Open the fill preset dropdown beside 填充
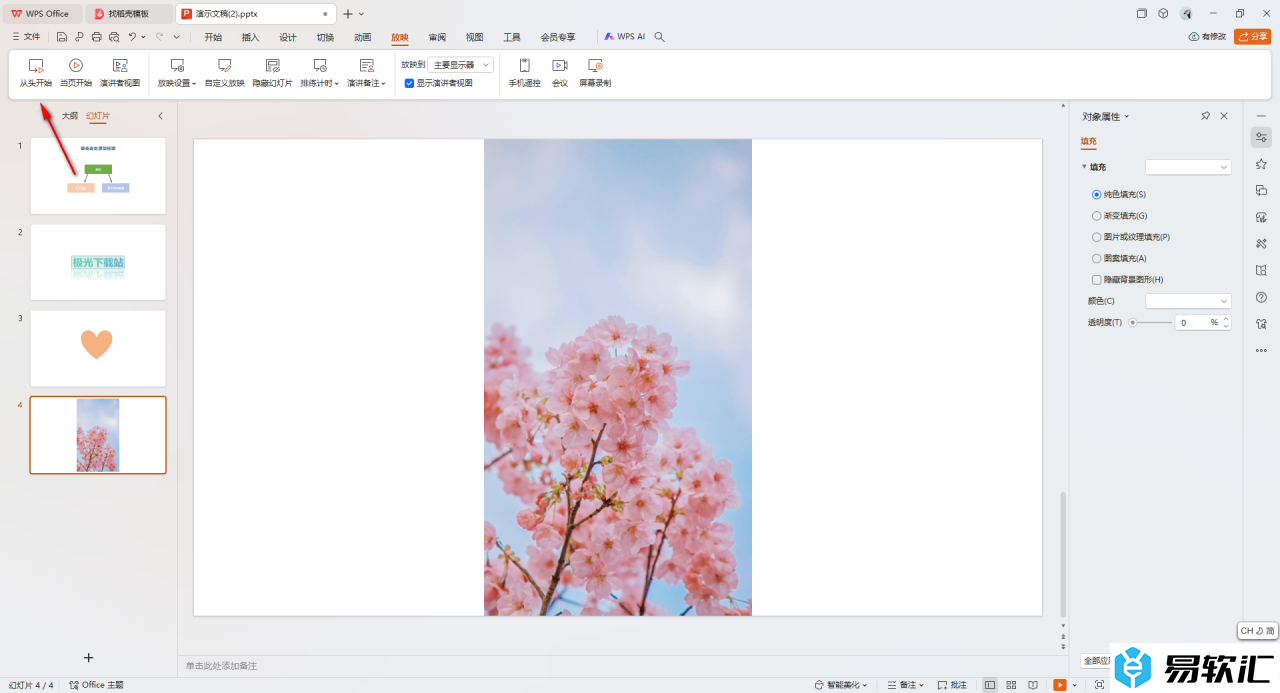Image resolution: width=1280 pixels, height=693 pixels. [1188, 167]
